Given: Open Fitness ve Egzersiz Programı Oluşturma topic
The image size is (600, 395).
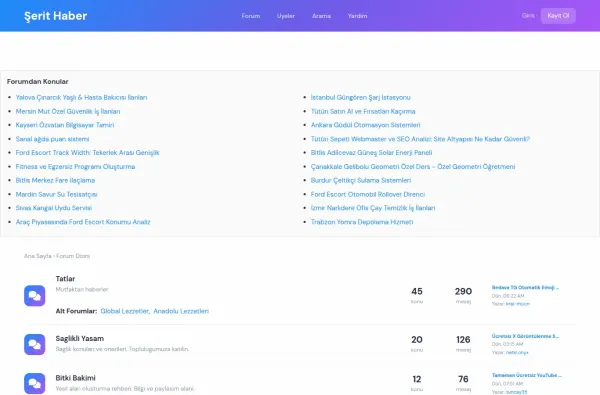Looking at the screenshot, I should [x=75, y=166].
